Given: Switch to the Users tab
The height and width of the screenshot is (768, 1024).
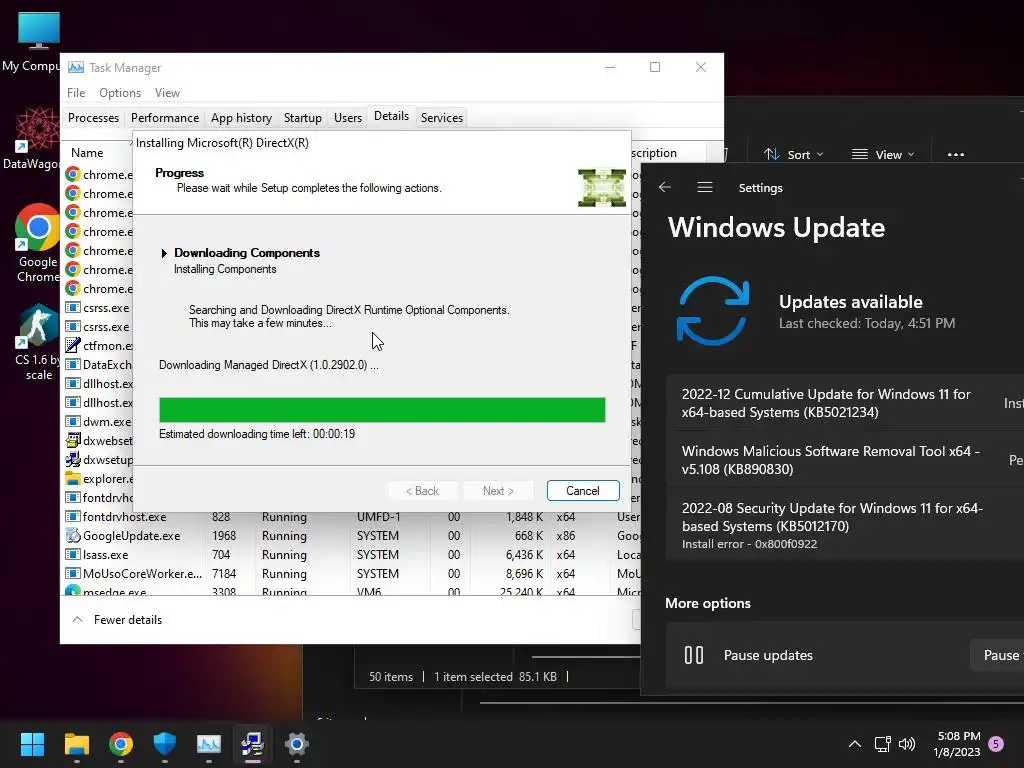Looking at the screenshot, I should tap(347, 118).
